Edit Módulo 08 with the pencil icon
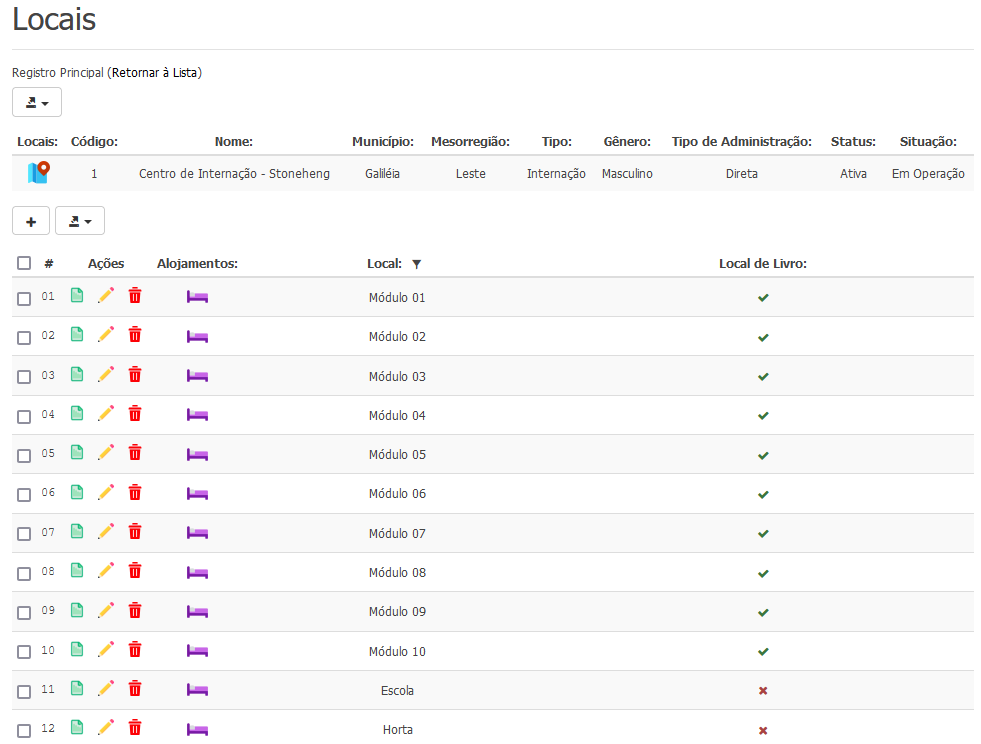 coord(106,571)
